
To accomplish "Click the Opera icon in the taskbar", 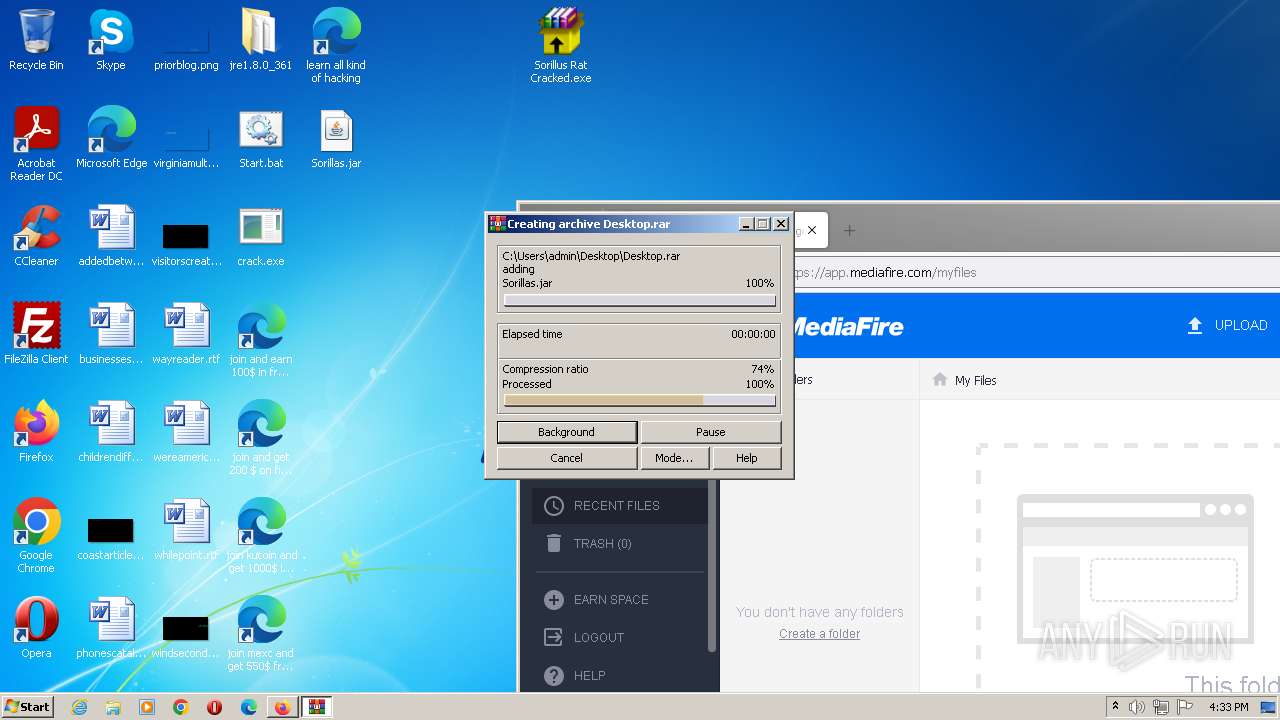I will coord(214,707).
